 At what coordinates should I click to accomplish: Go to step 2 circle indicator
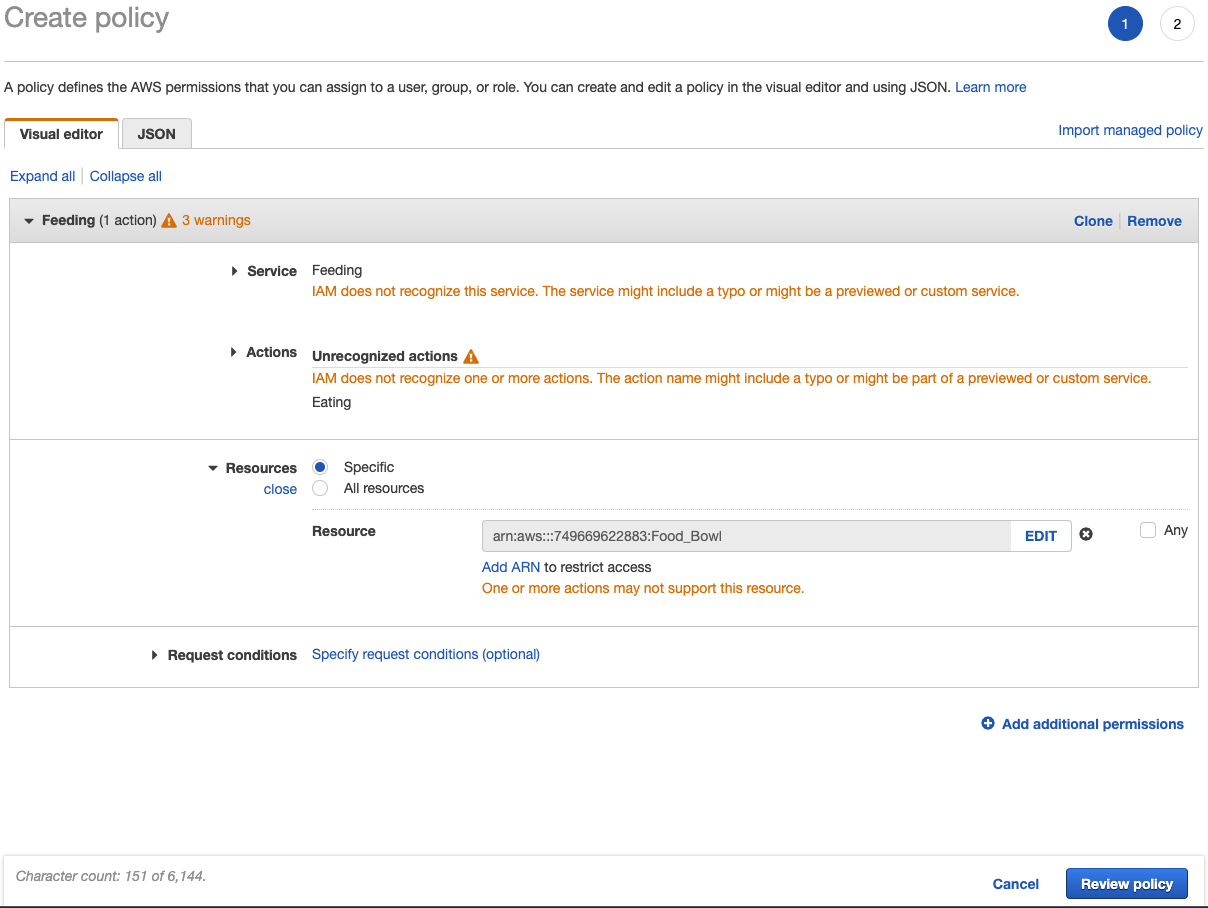click(x=1177, y=24)
